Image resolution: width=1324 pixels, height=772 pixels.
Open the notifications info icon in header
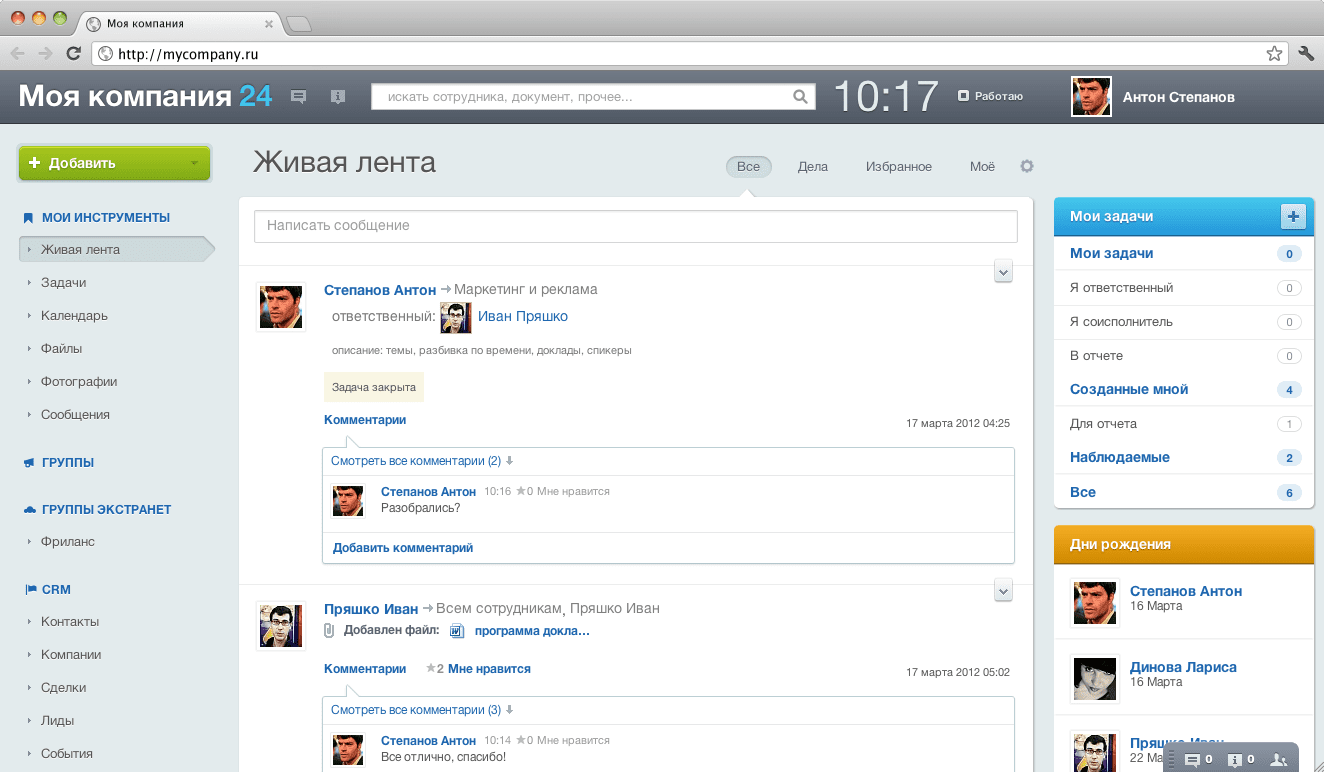tap(338, 97)
